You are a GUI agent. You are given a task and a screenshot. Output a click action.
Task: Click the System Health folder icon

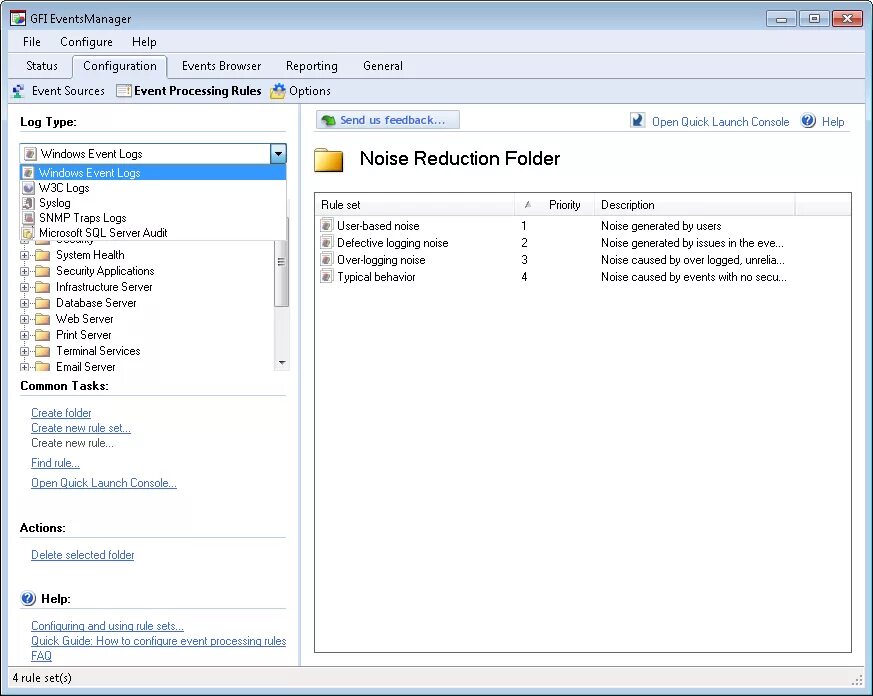(42, 255)
